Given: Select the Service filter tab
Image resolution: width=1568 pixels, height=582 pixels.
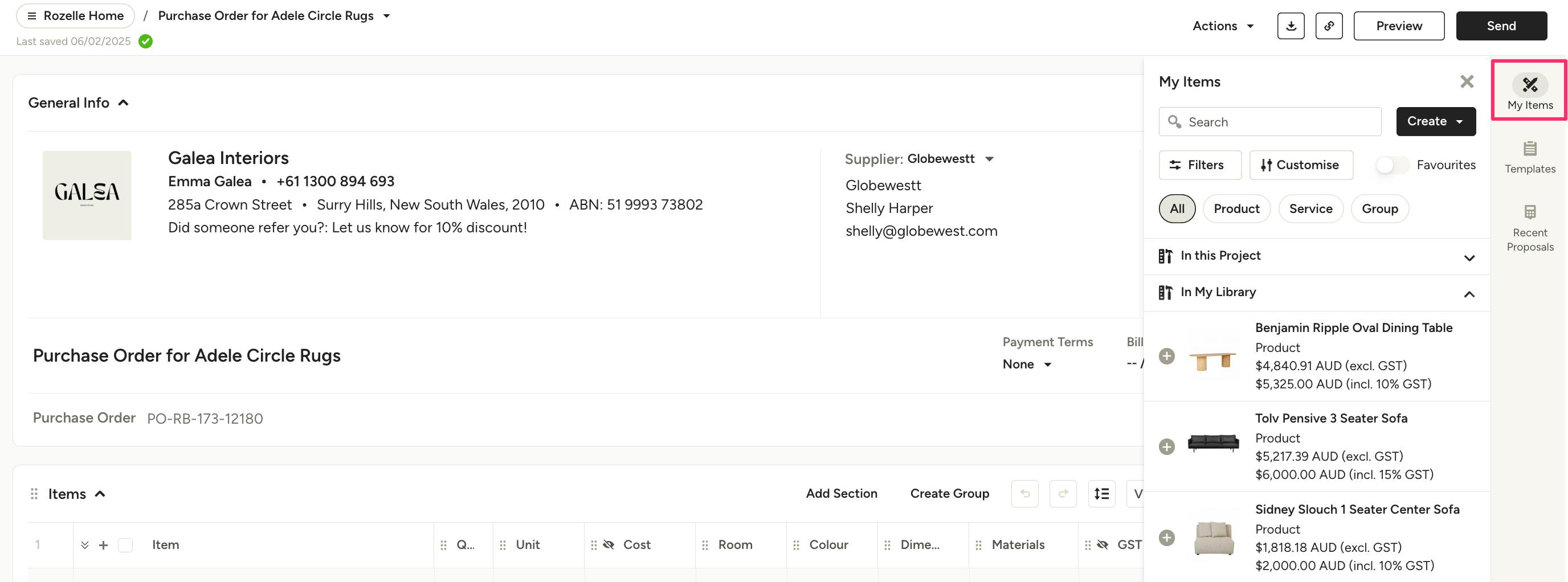Looking at the screenshot, I should point(1310,208).
